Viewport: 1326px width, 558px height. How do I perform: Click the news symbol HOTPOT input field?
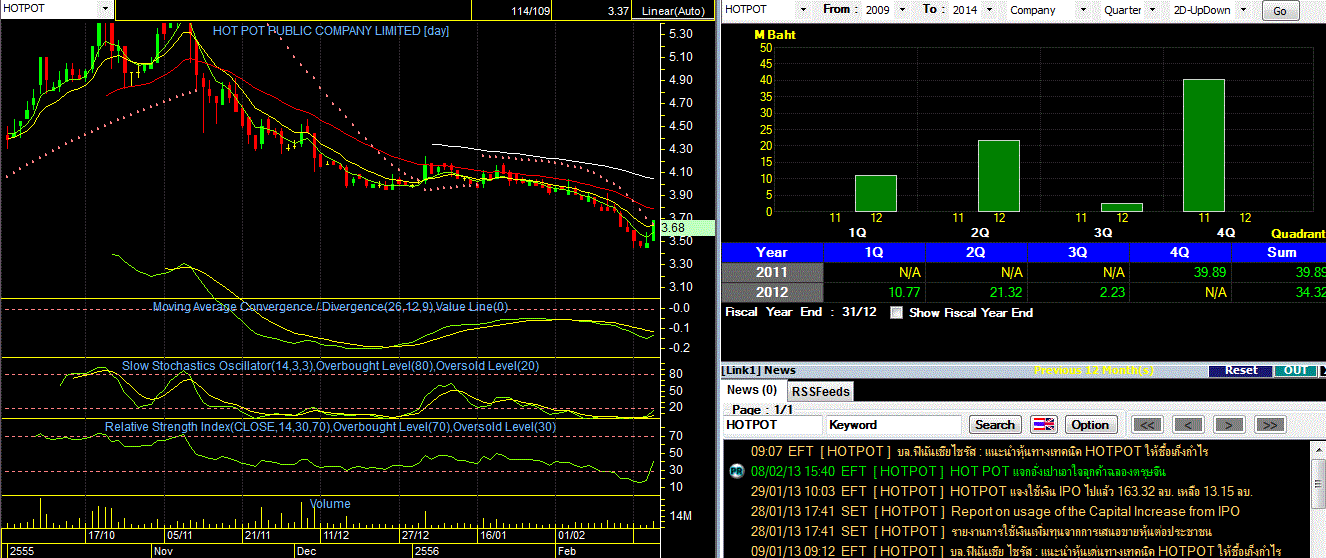(771, 424)
